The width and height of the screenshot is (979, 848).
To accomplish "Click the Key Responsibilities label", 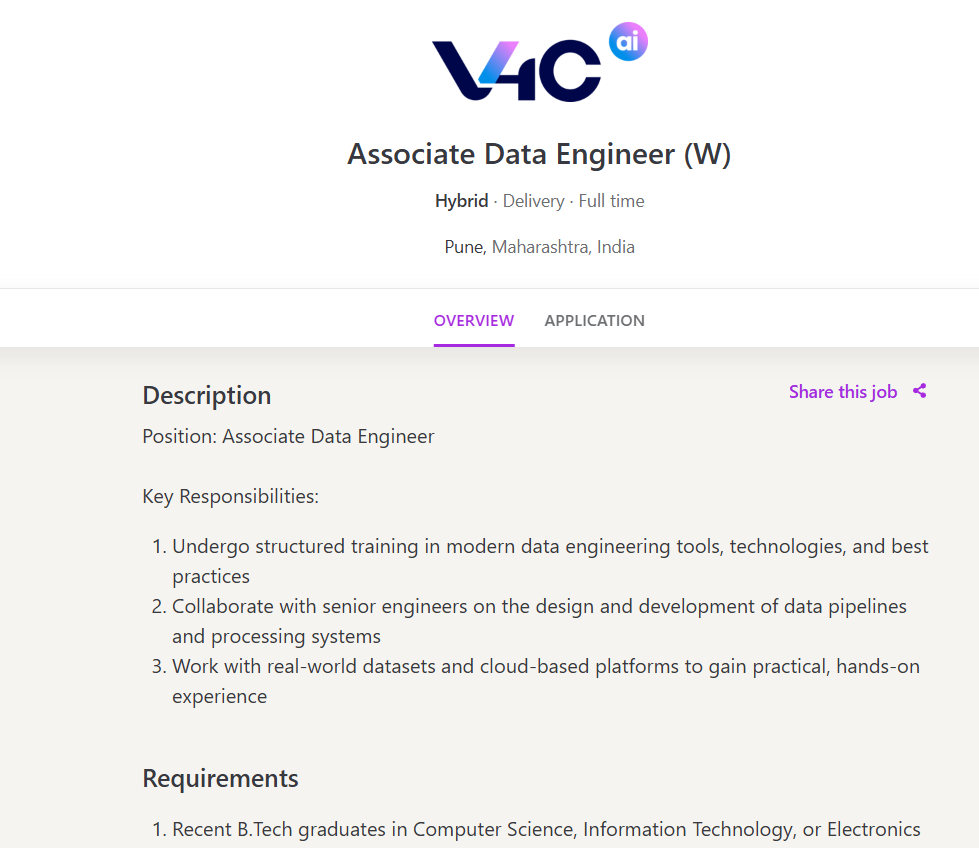I will (x=231, y=496).
